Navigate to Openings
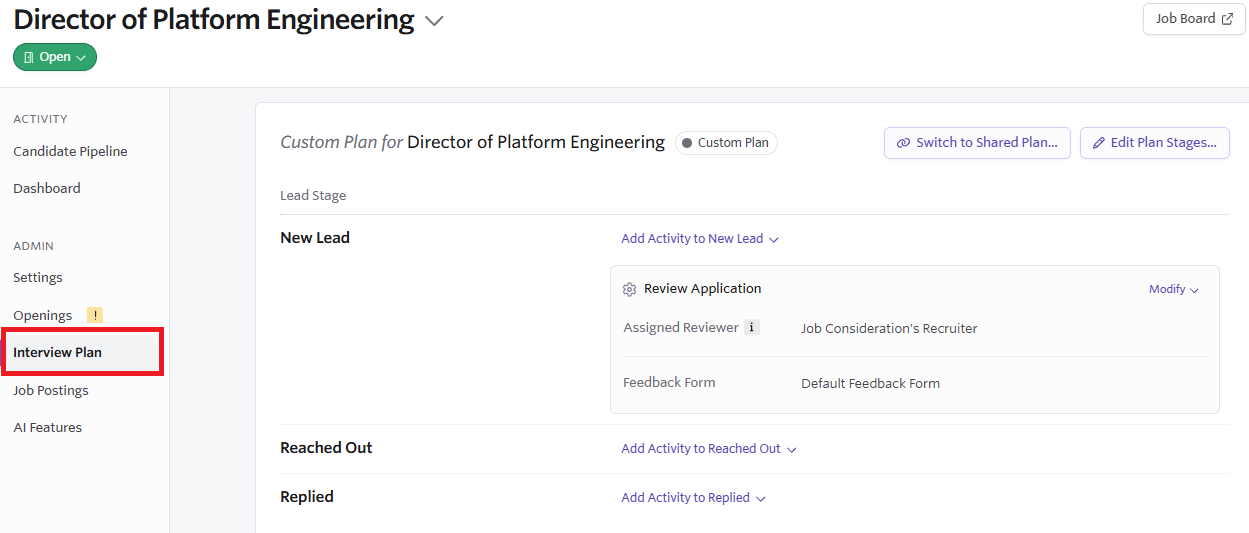 click(x=43, y=315)
